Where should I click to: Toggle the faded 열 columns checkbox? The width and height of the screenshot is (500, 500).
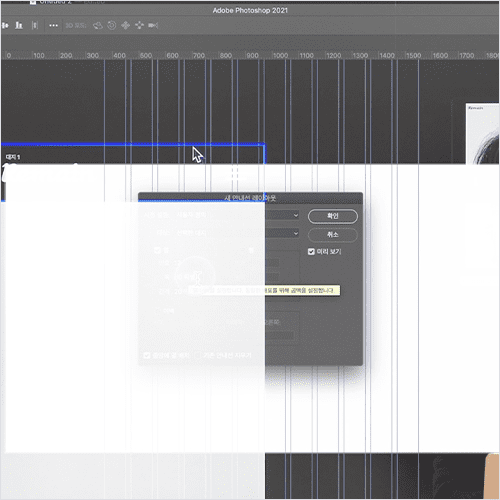(157, 250)
